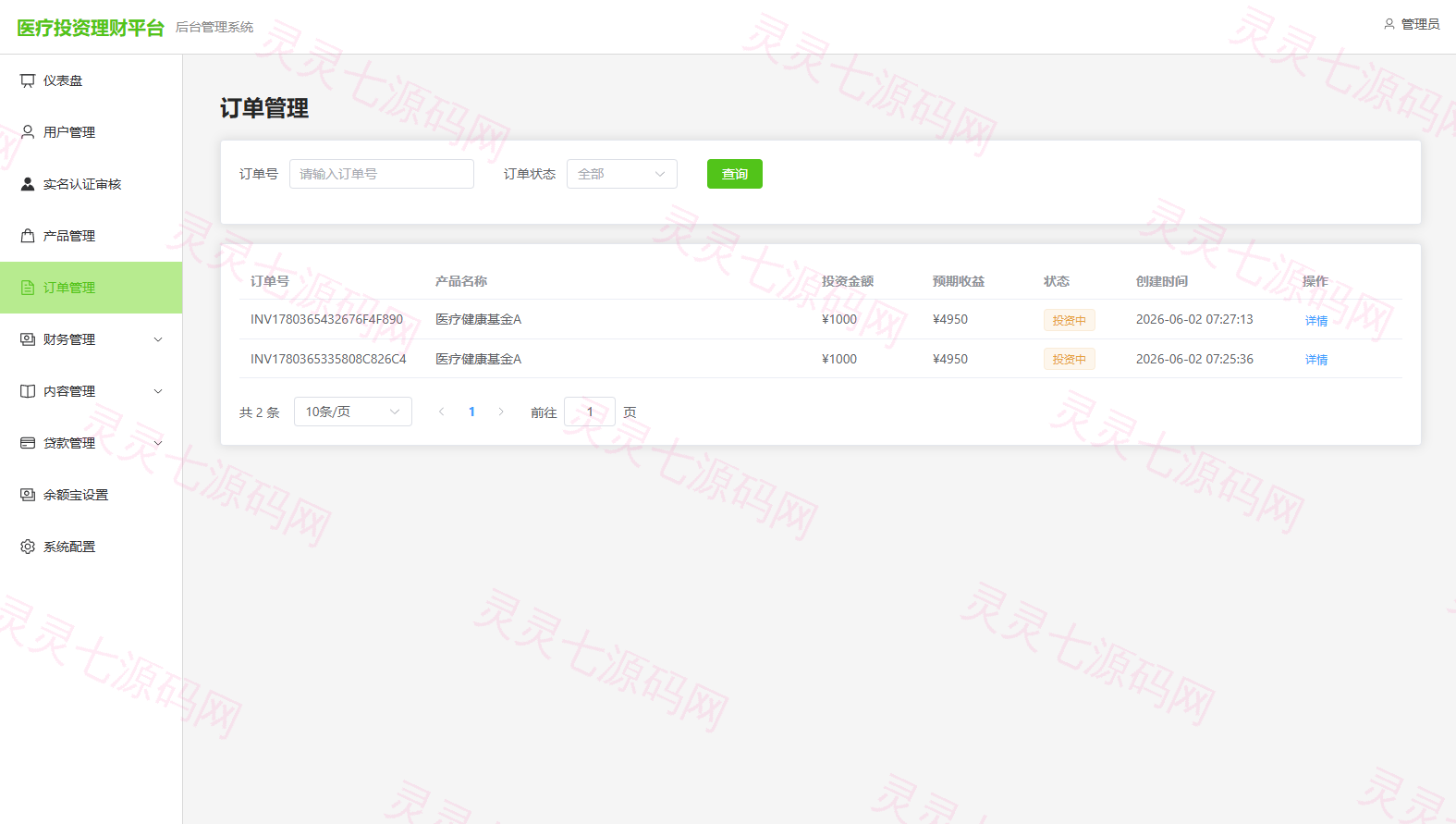This screenshot has width=1456, height=824.
Task: Open the 订单状态 dropdown
Action: coord(622,174)
